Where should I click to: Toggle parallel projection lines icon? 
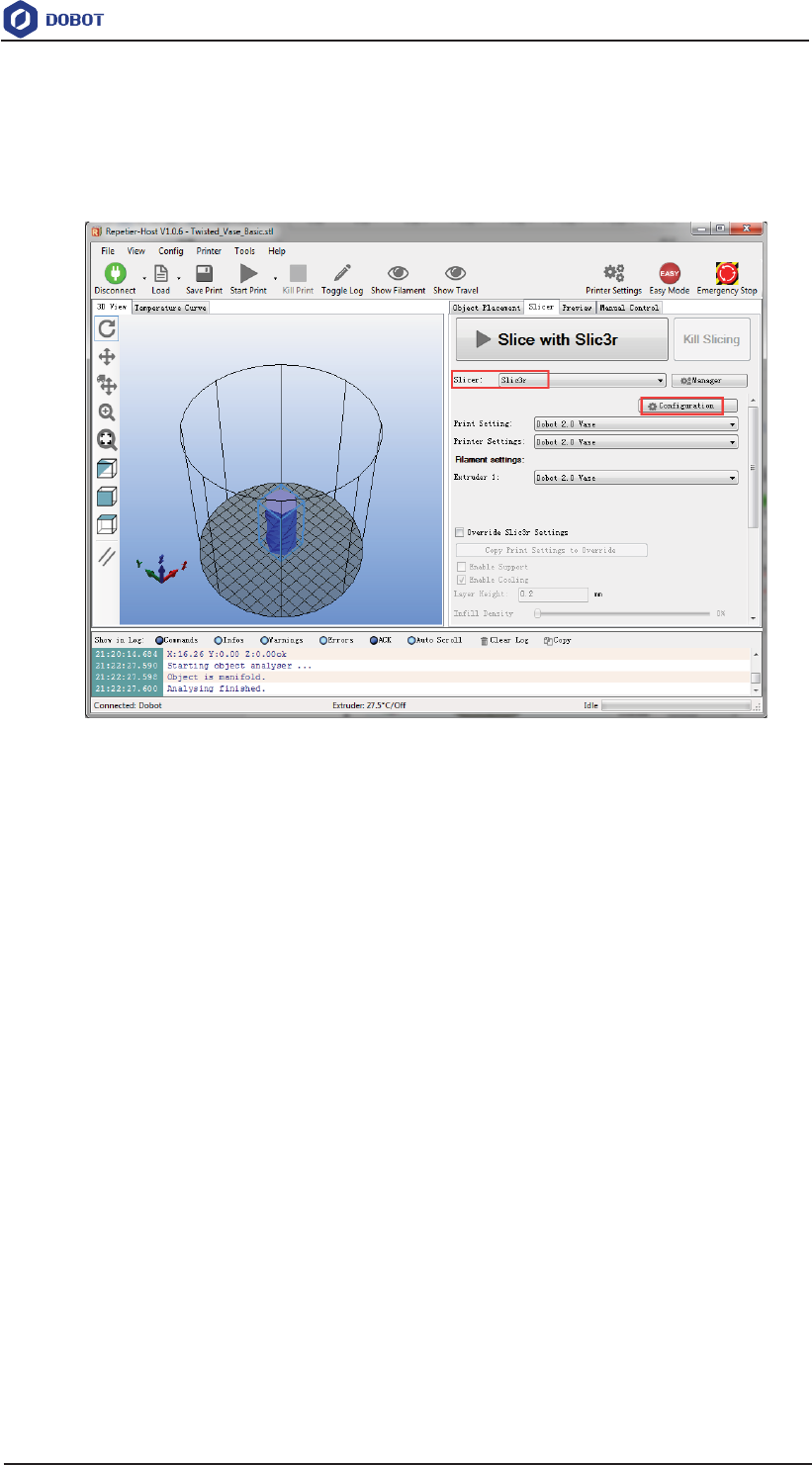107,556
